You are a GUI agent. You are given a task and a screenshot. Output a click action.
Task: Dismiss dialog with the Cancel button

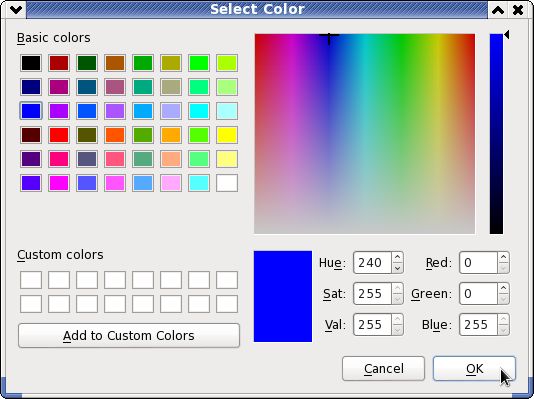pos(383,369)
